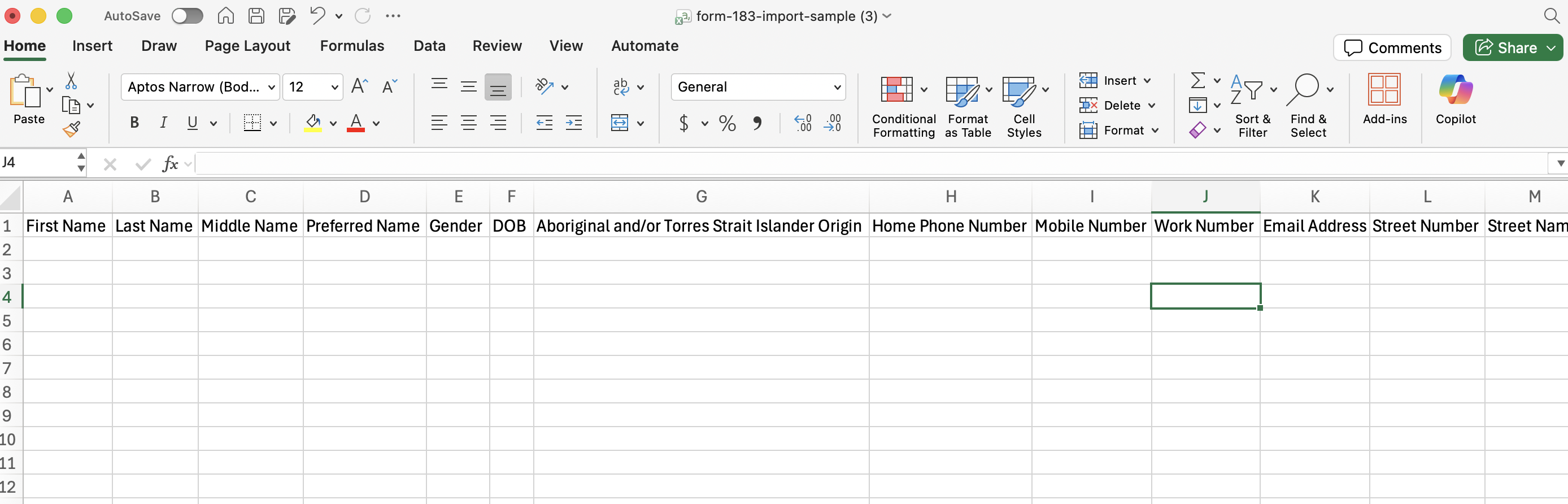
Task: Decrease decimal places icon
Action: [x=832, y=123]
